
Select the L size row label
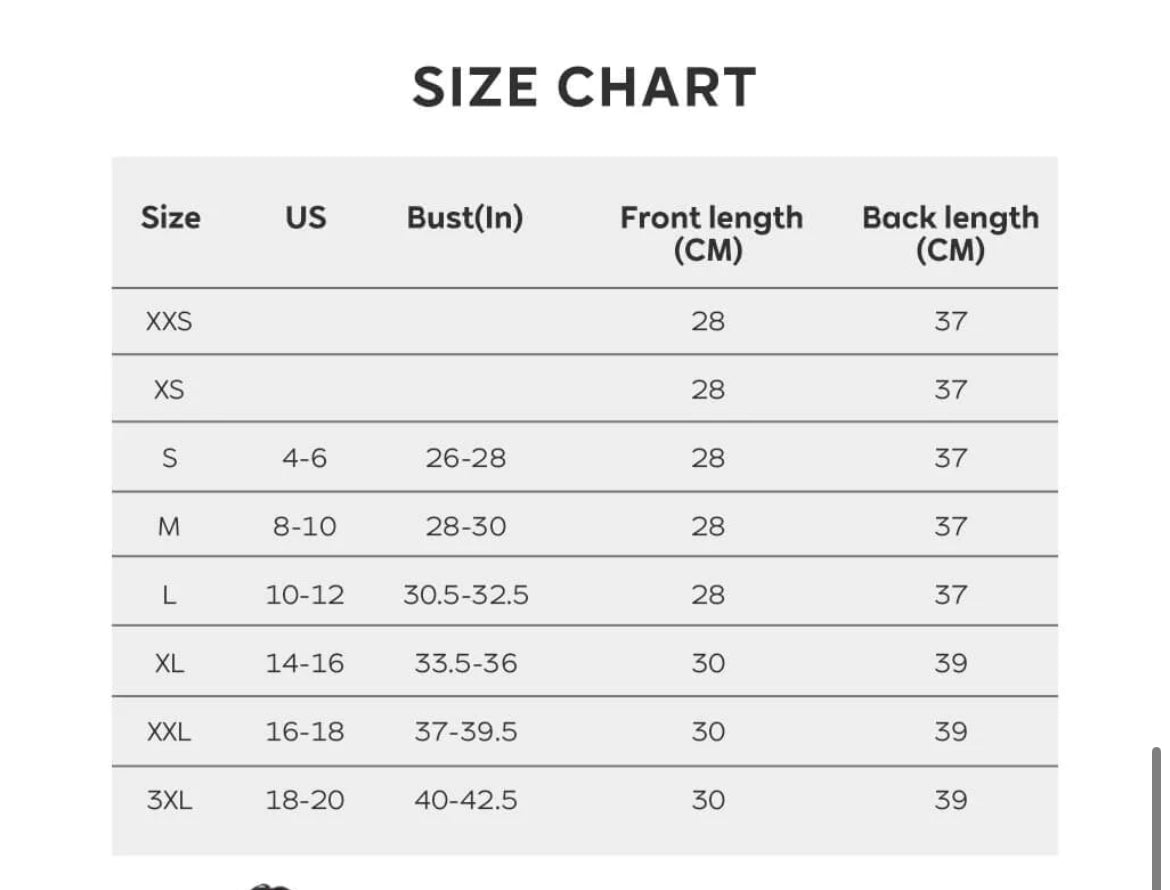click(x=169, y=595)
